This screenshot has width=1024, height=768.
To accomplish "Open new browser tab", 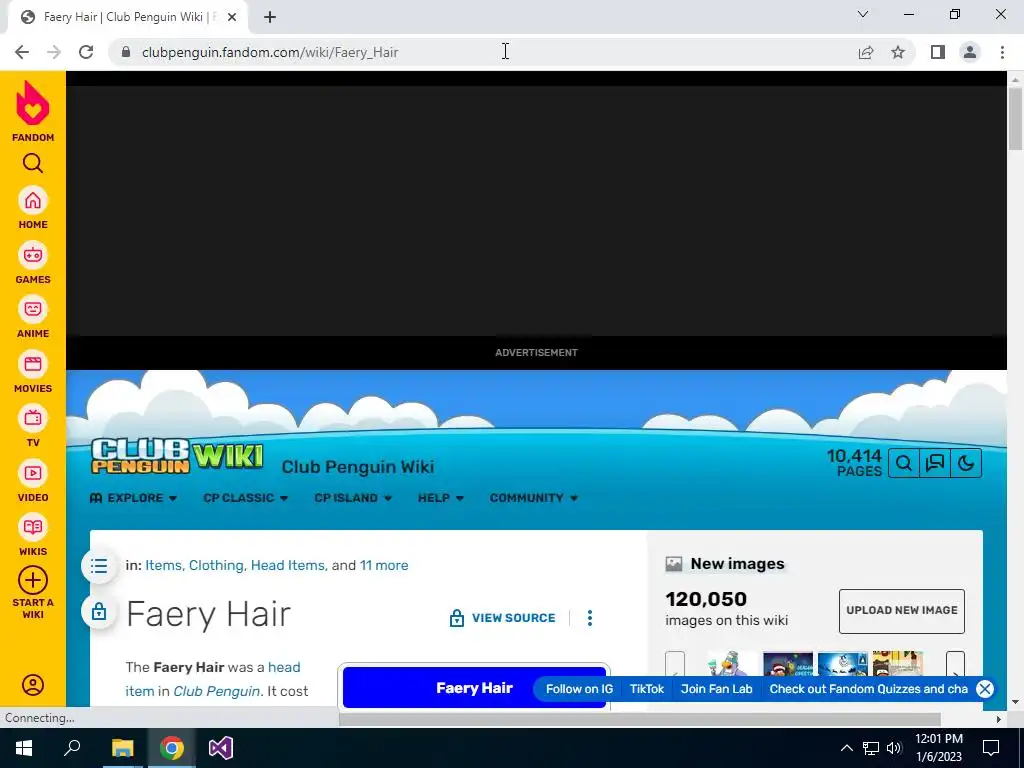I will [x=270, y=17].
